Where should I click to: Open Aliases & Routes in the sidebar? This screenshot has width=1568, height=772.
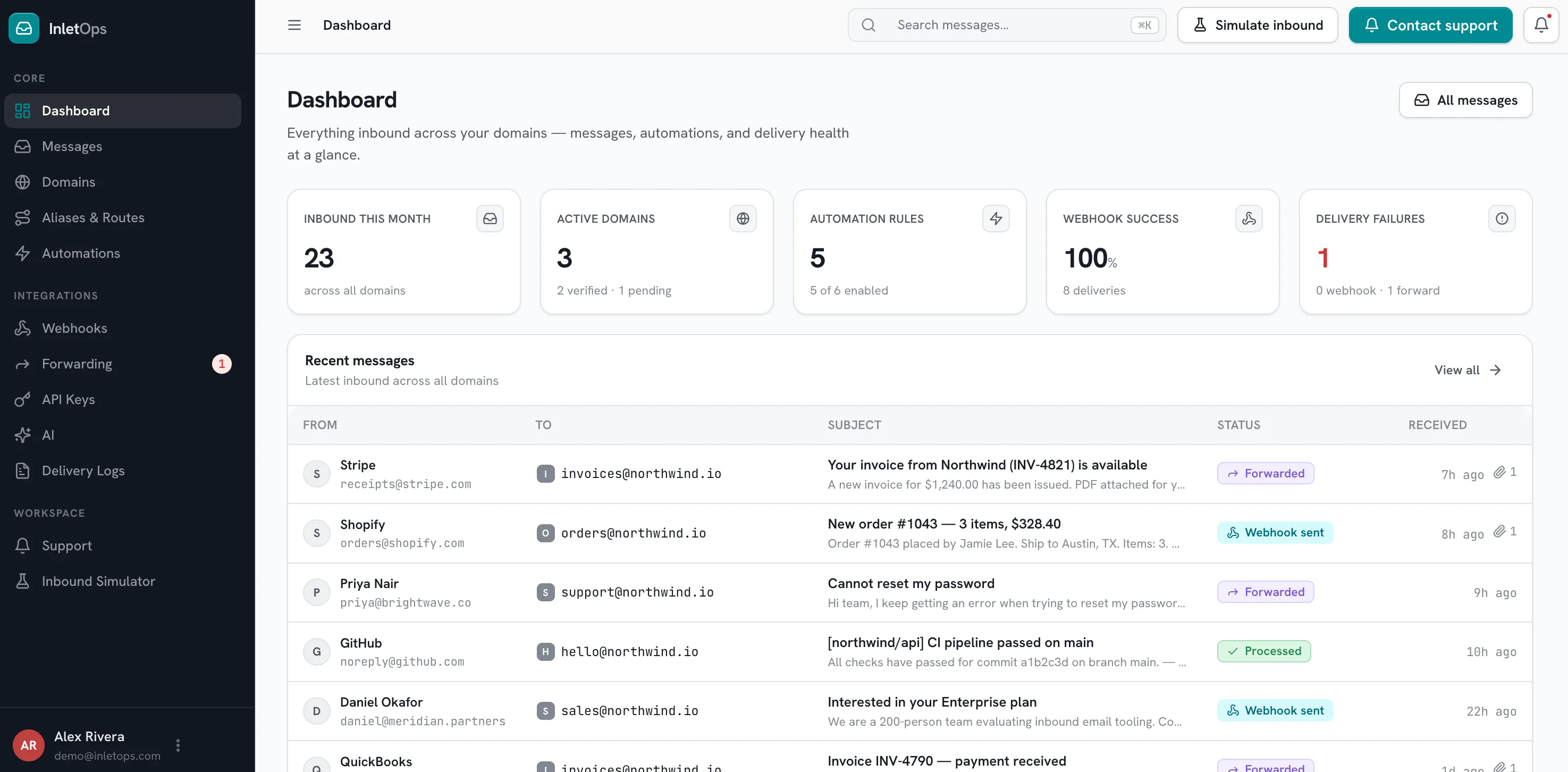[x=122, y=217]
